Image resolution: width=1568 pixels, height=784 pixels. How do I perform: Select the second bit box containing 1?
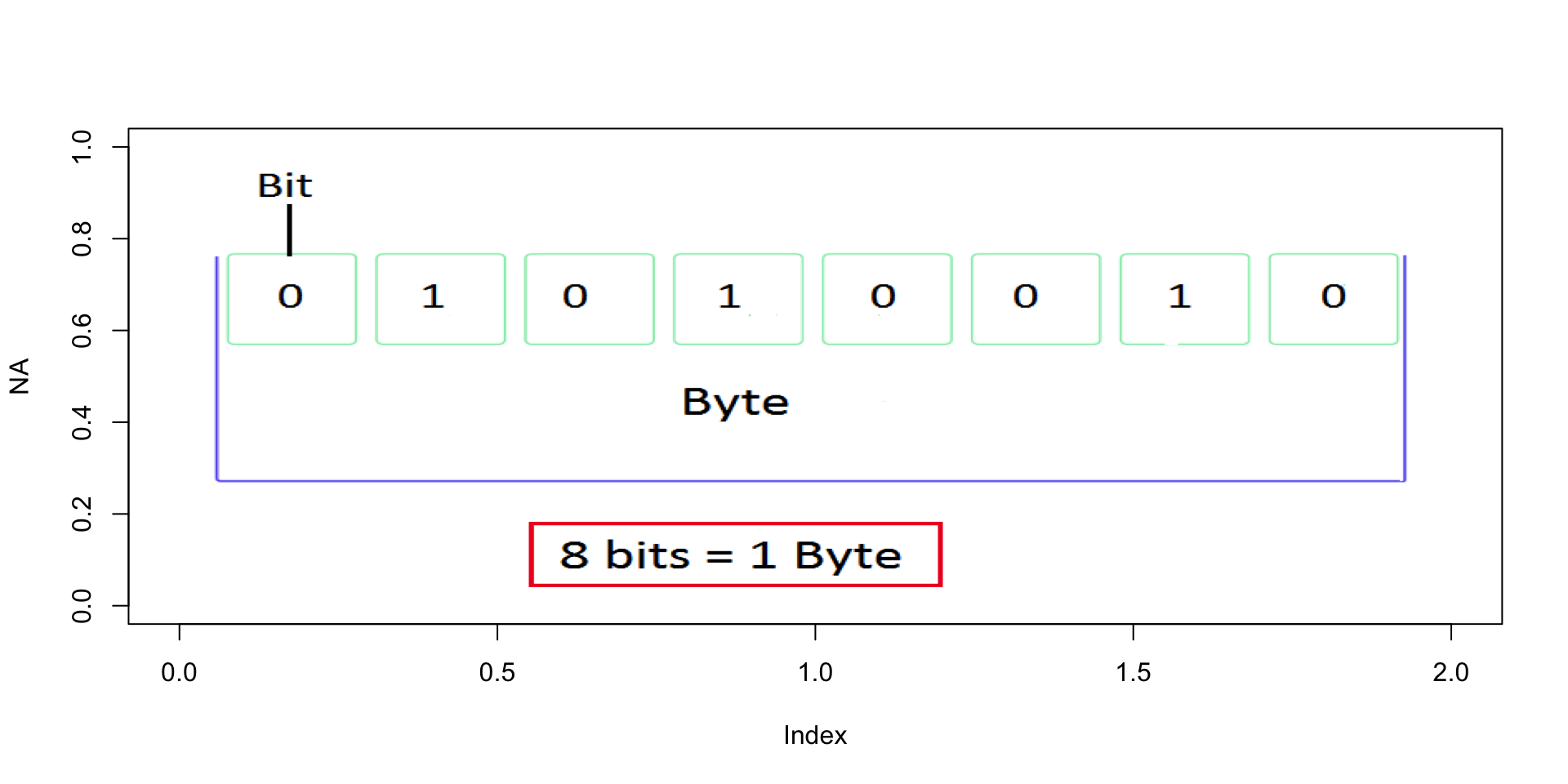point(440,299)
